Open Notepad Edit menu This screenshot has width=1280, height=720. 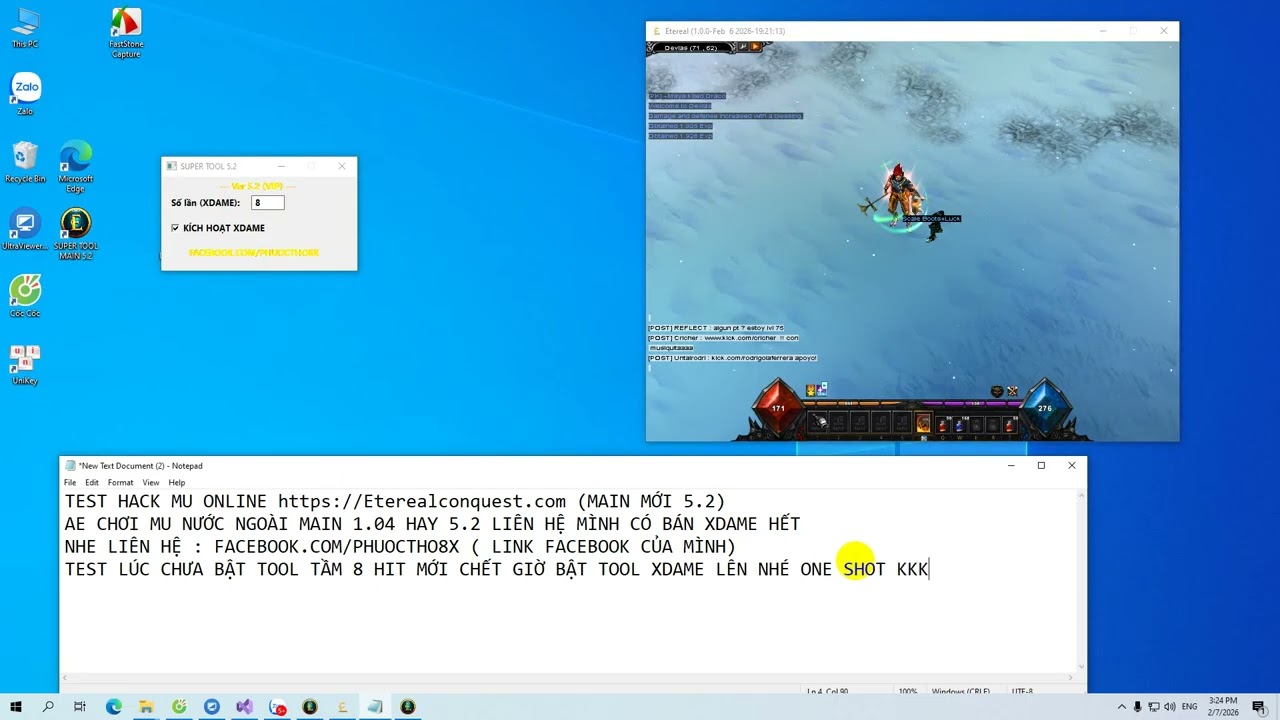pos(92,482)
